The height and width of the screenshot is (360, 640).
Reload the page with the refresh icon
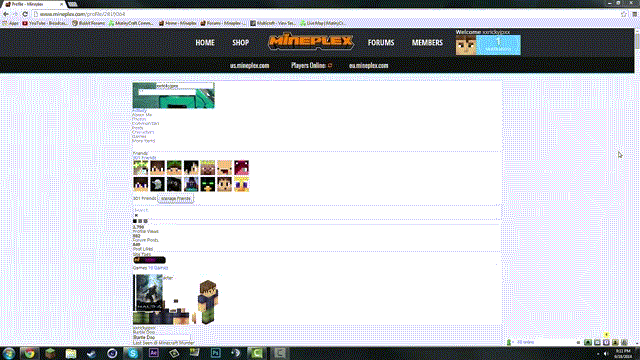25,14
